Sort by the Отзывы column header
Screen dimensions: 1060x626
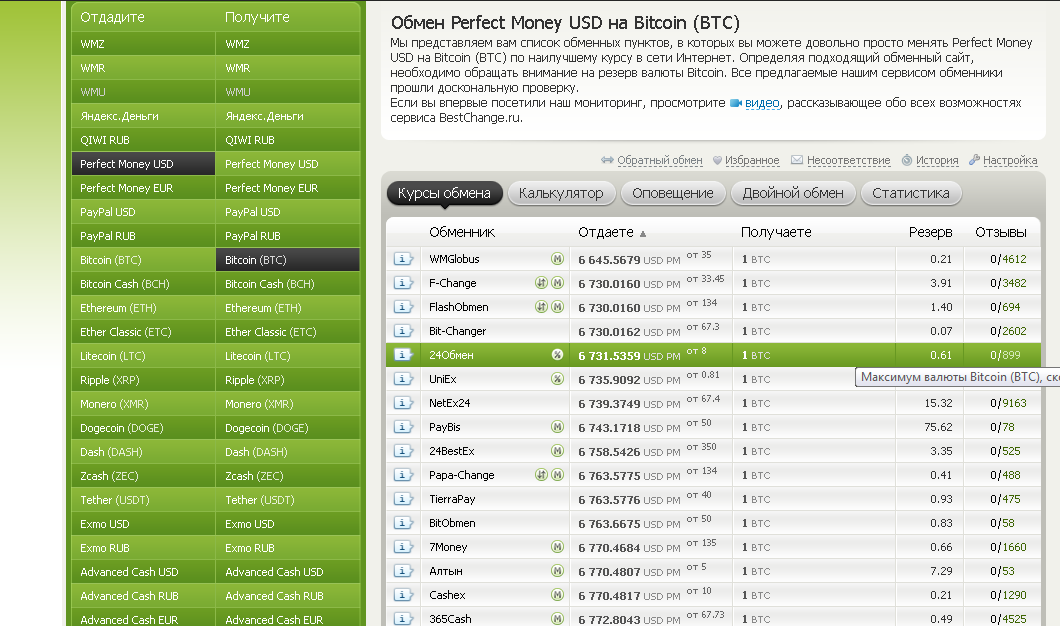pyautogui.click(x=1001, y=233)
